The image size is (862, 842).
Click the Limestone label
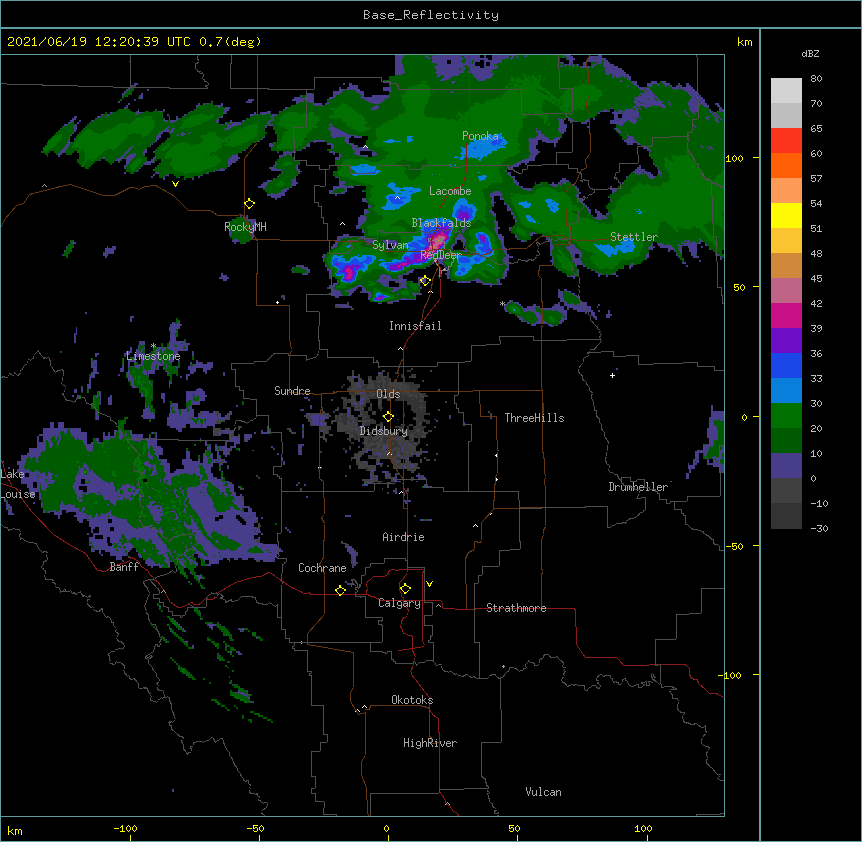pyautogui.click(x=153, y=356)
